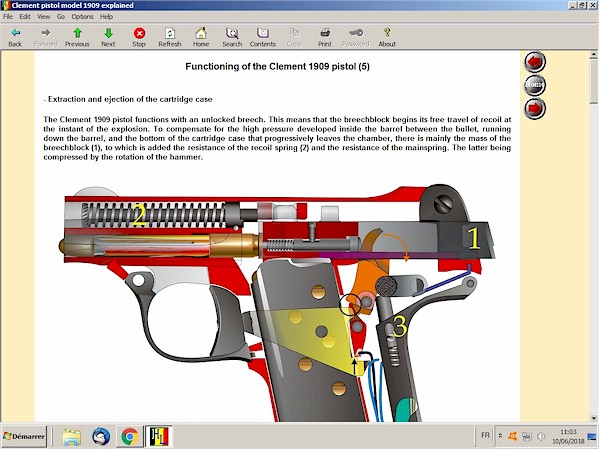Viewport: 600px width, 450px height.
Task: Open the Edit menu
Action: point(25,16)
